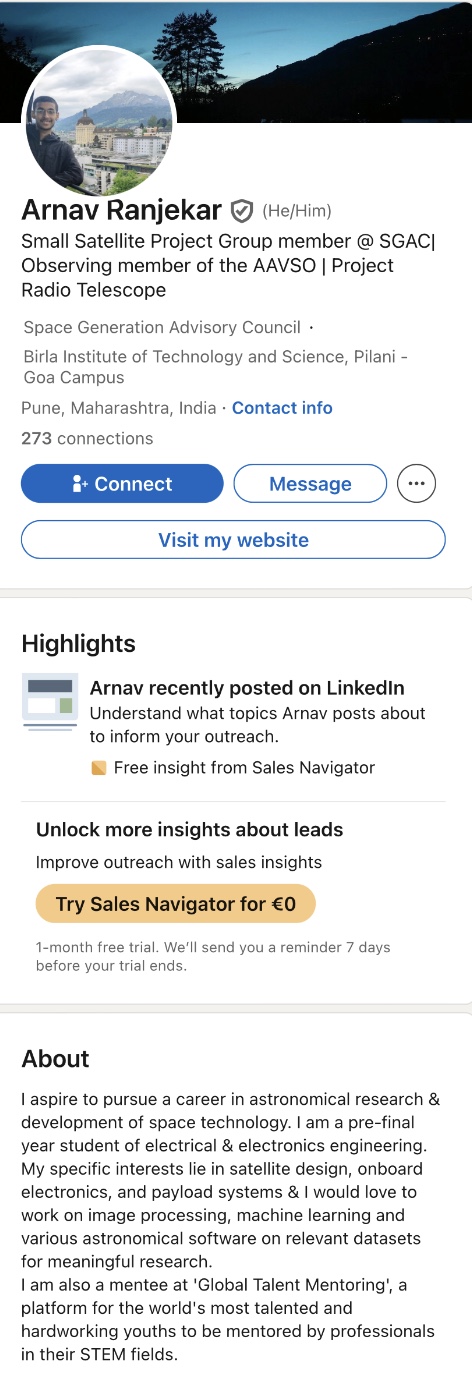Screen dimensions: 472x1389
Task: Click Visit my website button
Action: tap(233, 540)
